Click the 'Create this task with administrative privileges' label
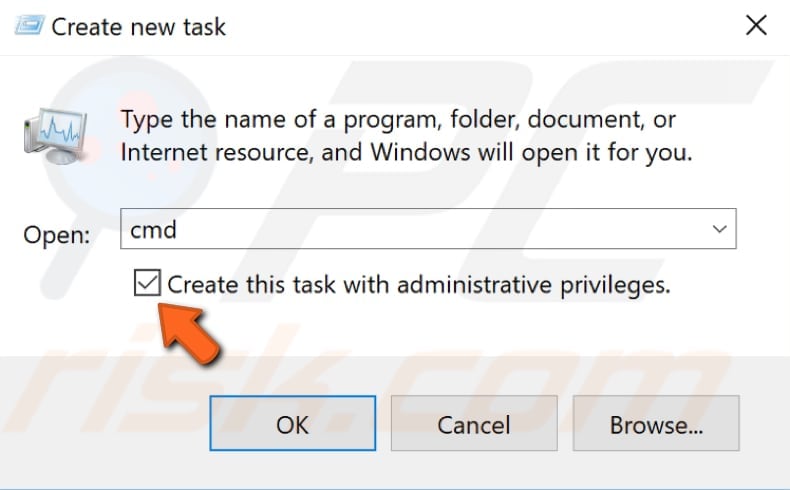Screen dimensions: 790x490 [x=418, y=285]
